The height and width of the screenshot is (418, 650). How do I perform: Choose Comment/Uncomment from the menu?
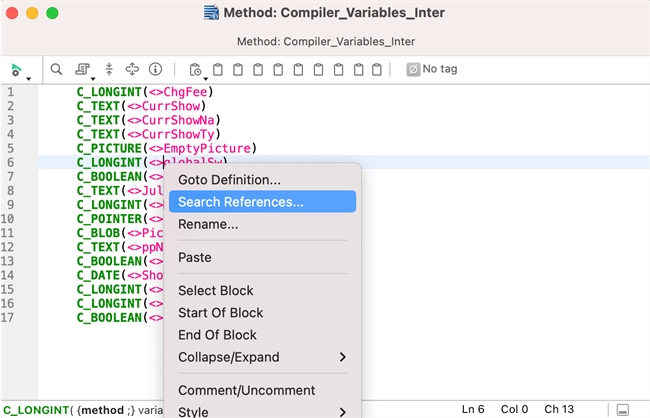(246, 390)
